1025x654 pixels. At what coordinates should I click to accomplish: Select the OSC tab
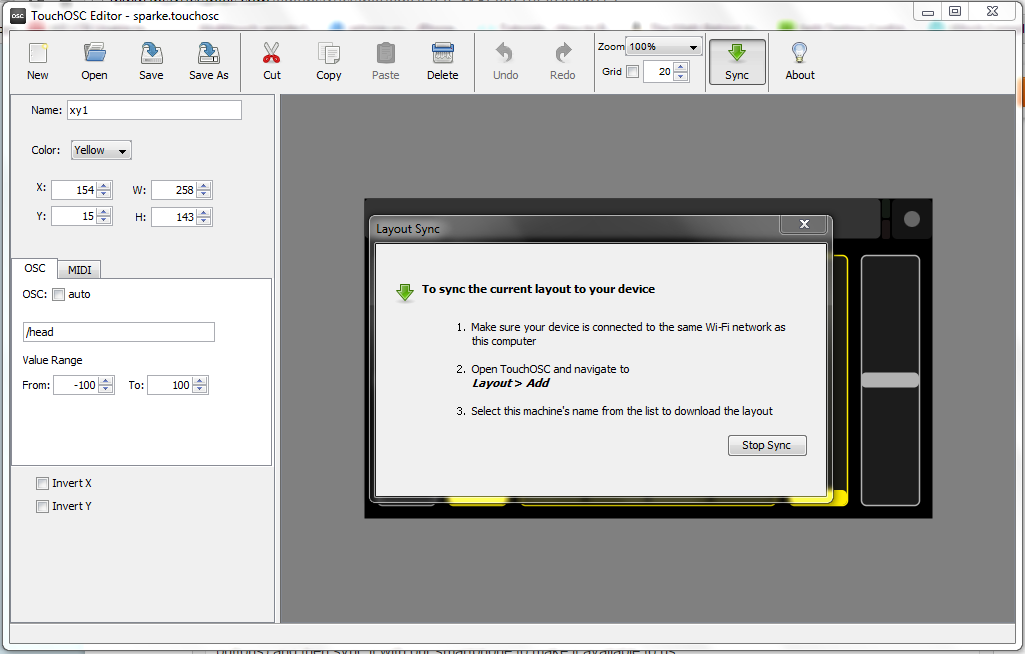coord(35,268)
